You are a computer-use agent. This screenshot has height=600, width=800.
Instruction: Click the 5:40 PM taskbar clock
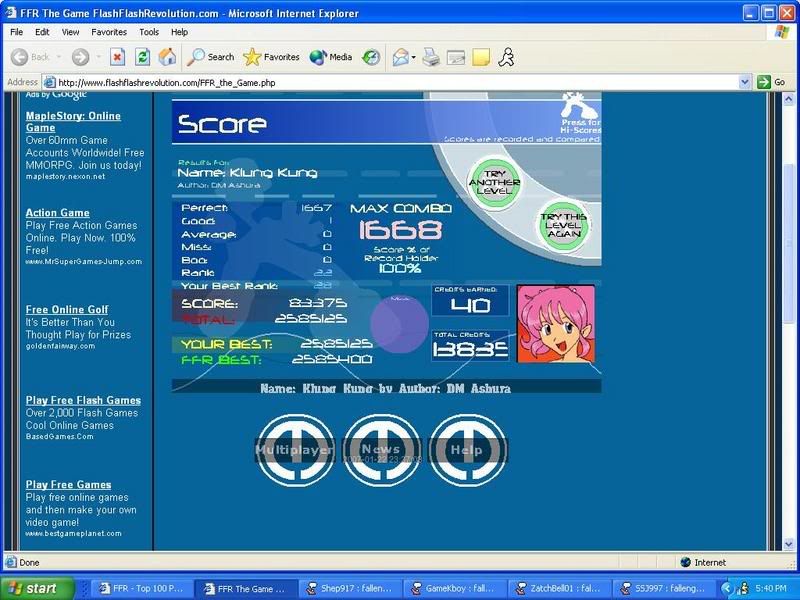[x=771, y=589]
